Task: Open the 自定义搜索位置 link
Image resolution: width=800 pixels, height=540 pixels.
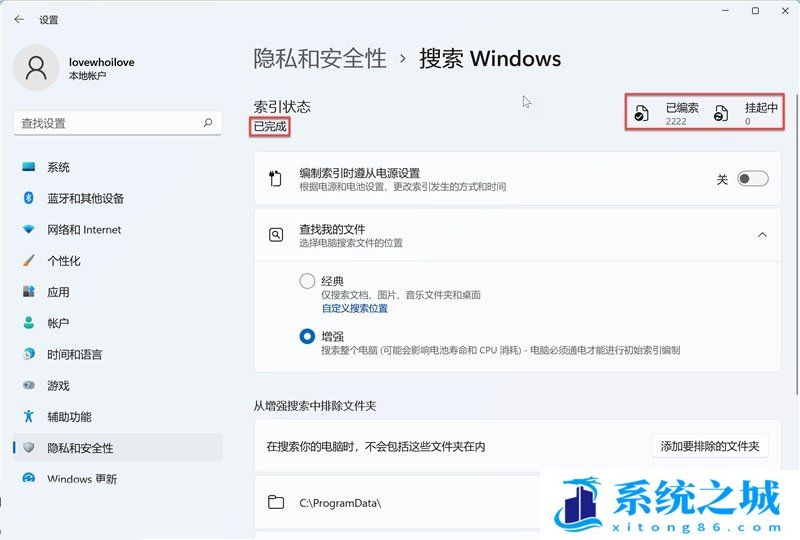Action: coord(355,308)
